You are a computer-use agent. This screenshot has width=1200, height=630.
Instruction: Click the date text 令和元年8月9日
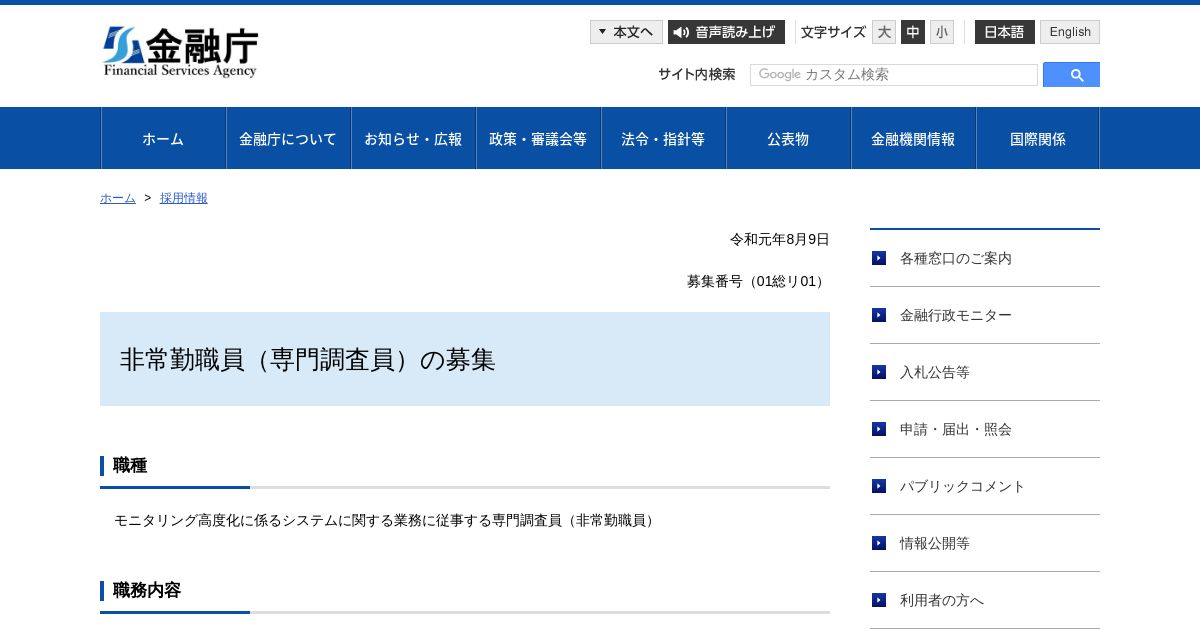(780, 239)
